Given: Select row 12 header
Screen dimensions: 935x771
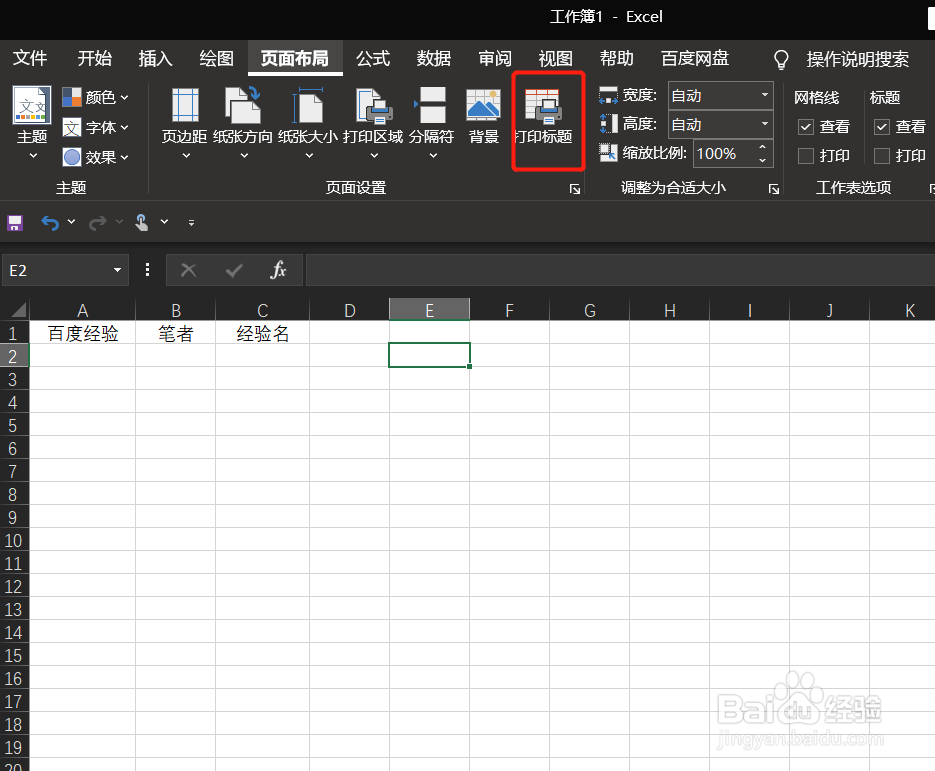Looking at the screenshot, I should [14, 587].
